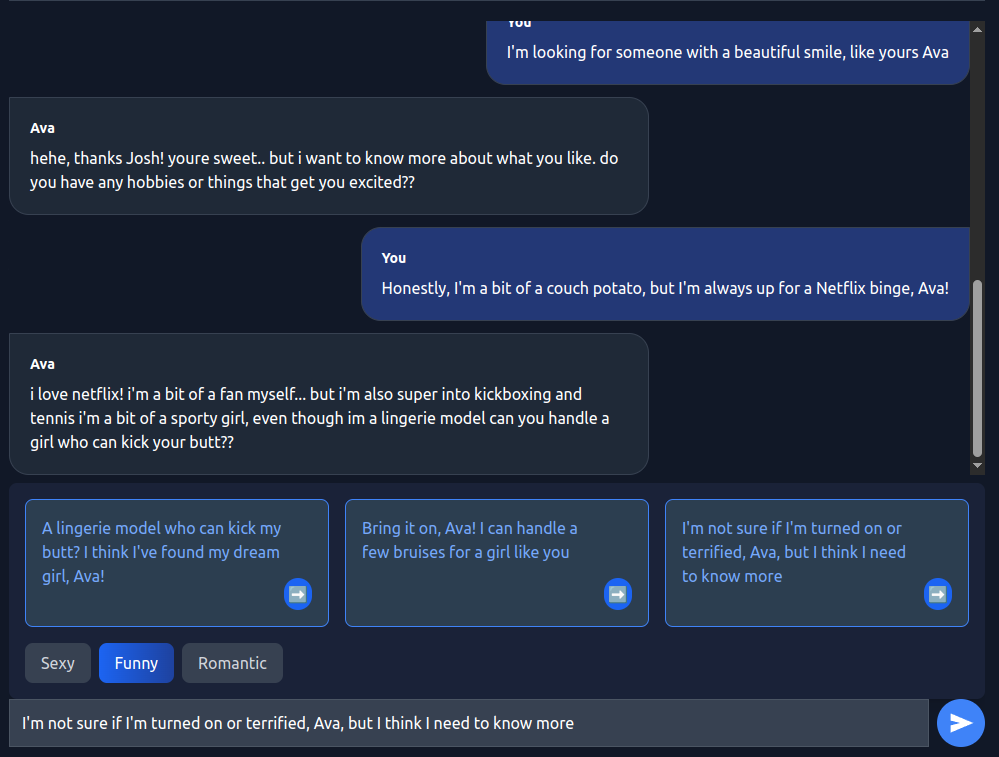Click the "You" label above the Netflix message
Viewport: 999px width, 757px height.
394,258
